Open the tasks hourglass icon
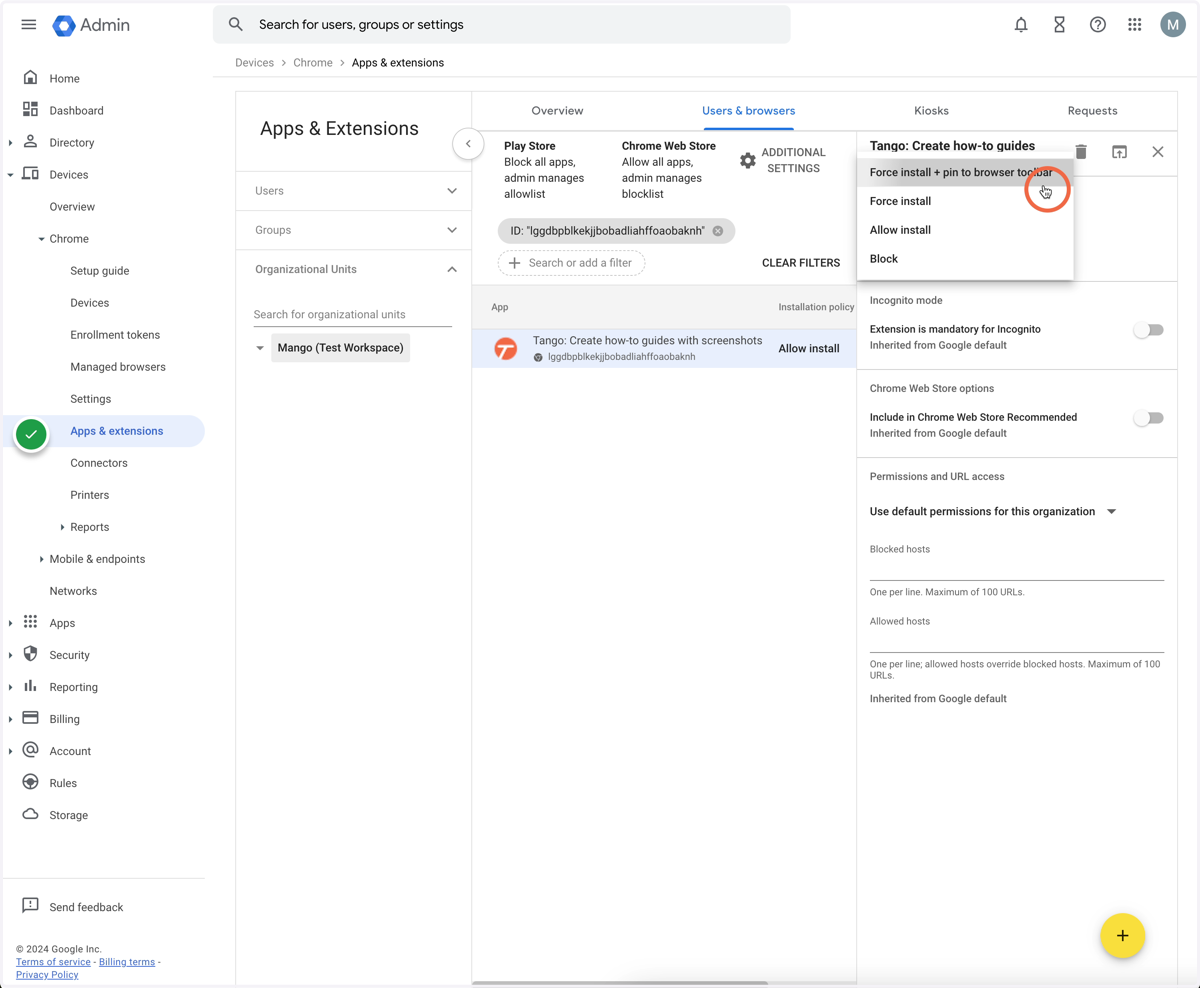This screenshot has width=1200, height=988. (1059, 25)
